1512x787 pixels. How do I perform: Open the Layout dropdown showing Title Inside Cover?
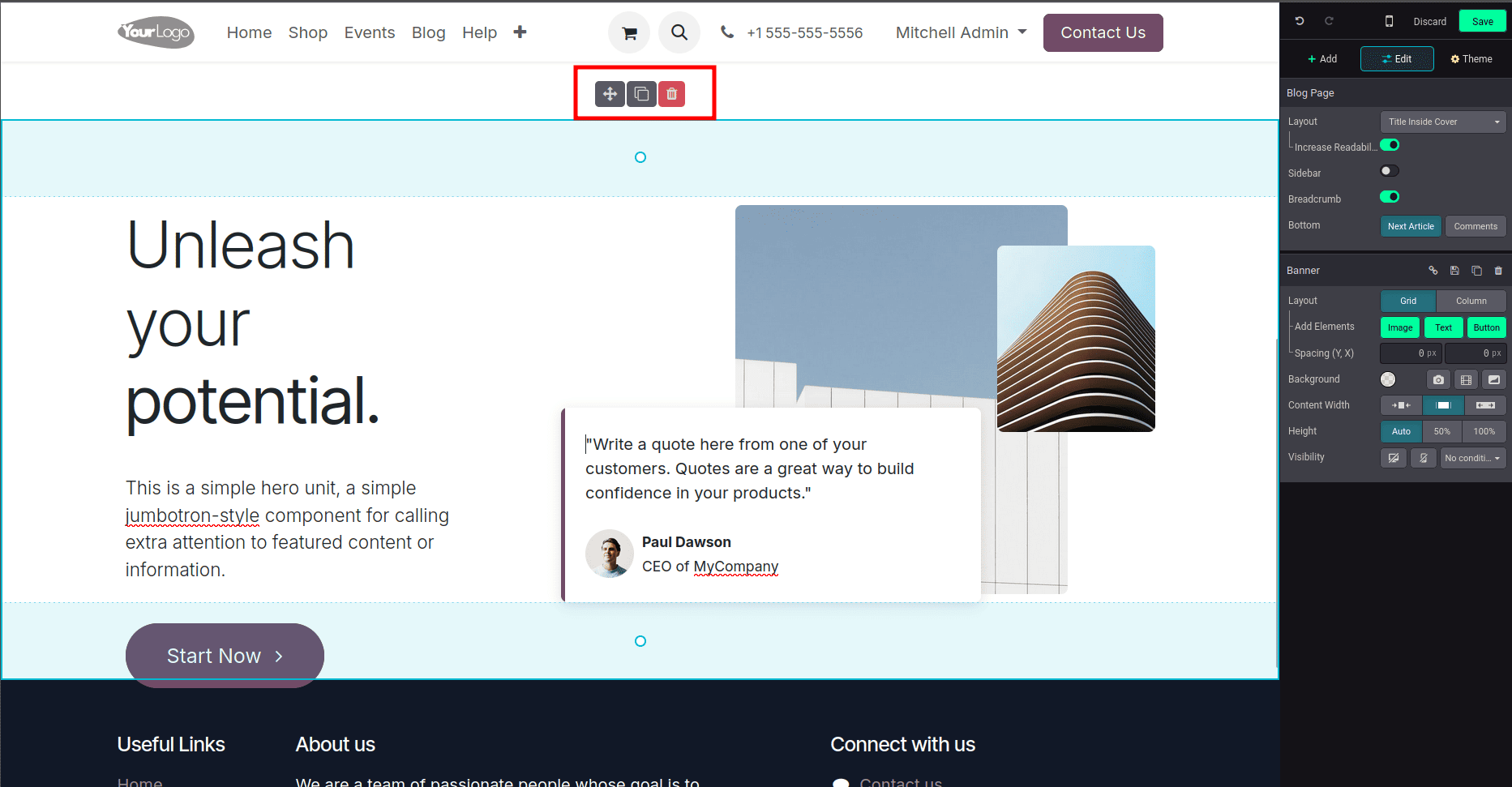(x=1443, y=122)
